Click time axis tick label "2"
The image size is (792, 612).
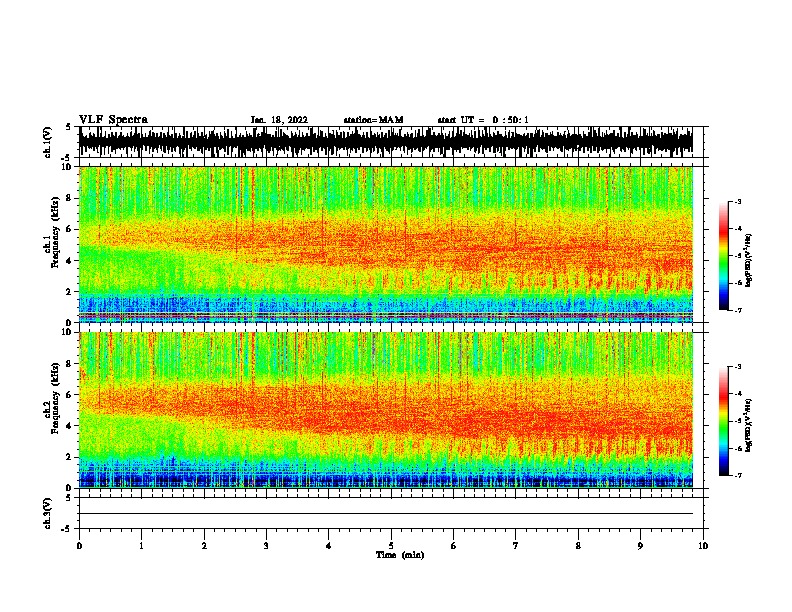(204, 546)
